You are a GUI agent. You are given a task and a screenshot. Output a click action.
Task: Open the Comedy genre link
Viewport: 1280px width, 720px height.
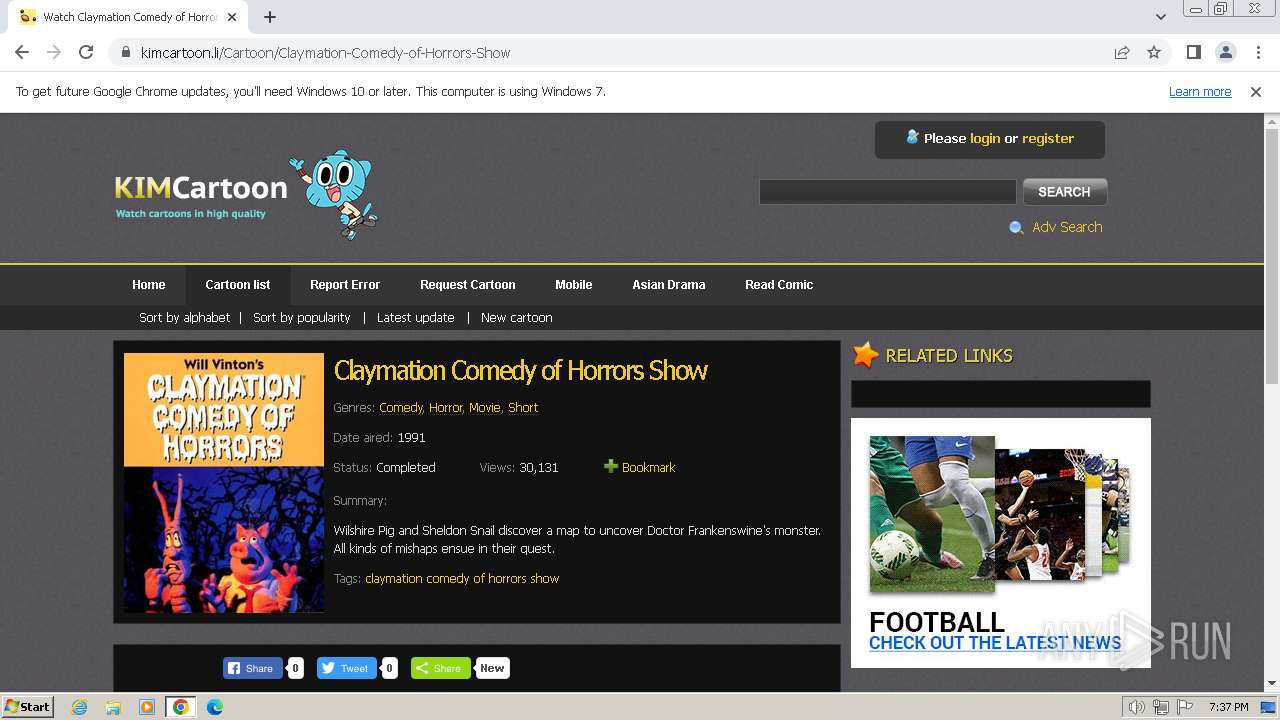[401, 407]
